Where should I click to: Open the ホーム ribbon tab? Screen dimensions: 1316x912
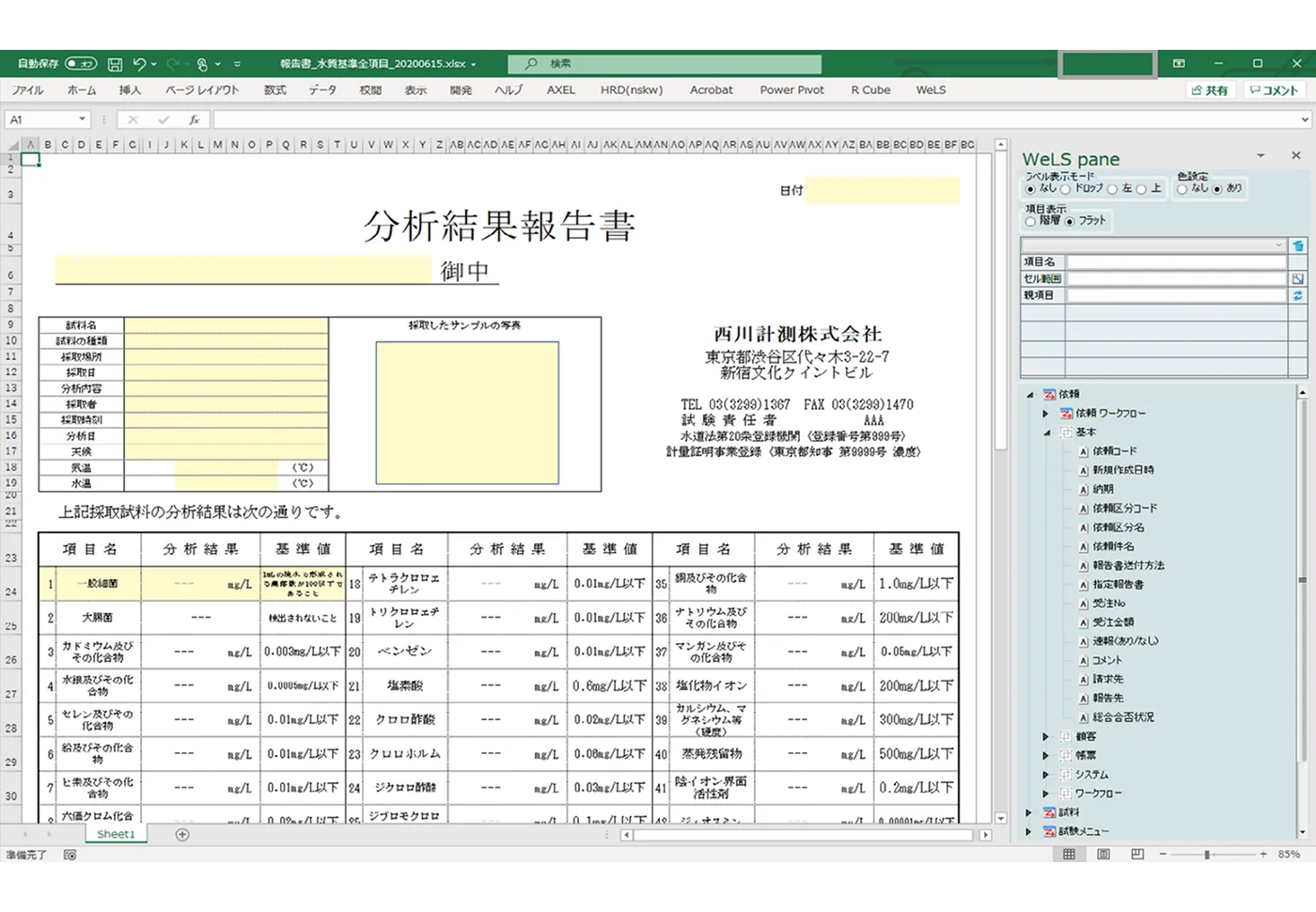click(82, 90)
